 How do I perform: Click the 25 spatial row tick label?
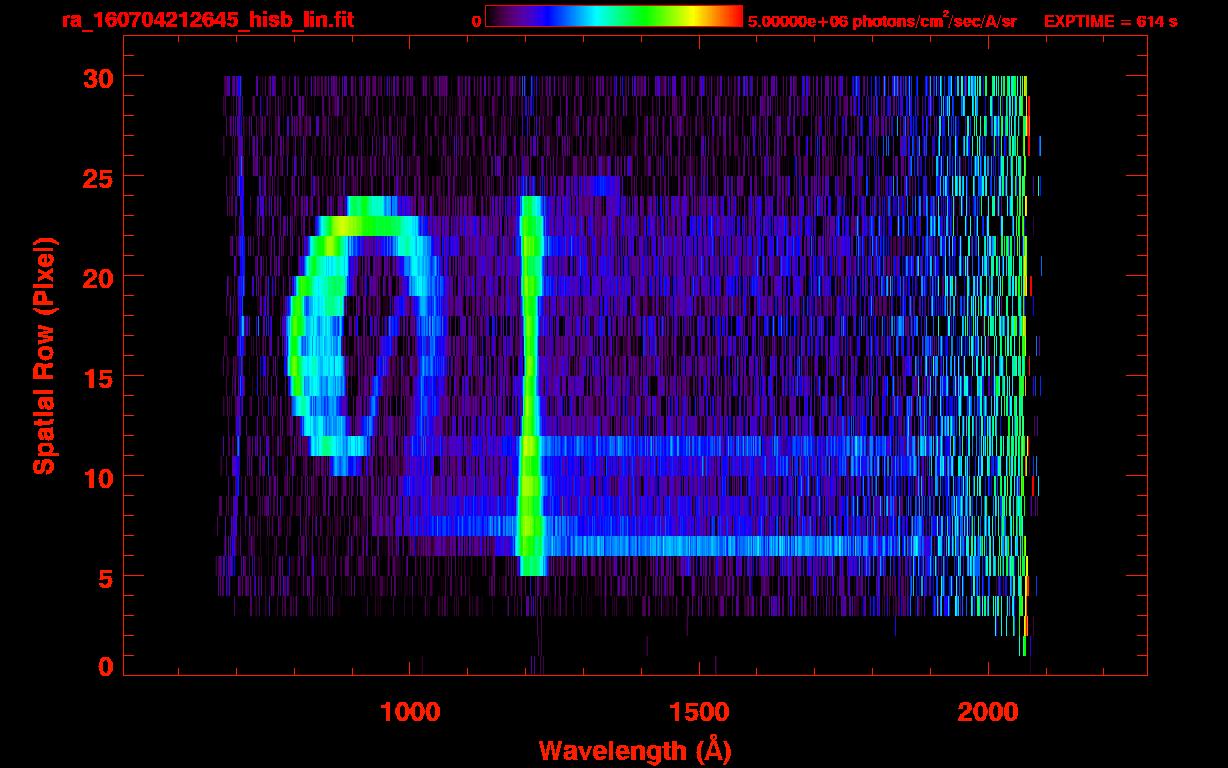pos(99,177)
